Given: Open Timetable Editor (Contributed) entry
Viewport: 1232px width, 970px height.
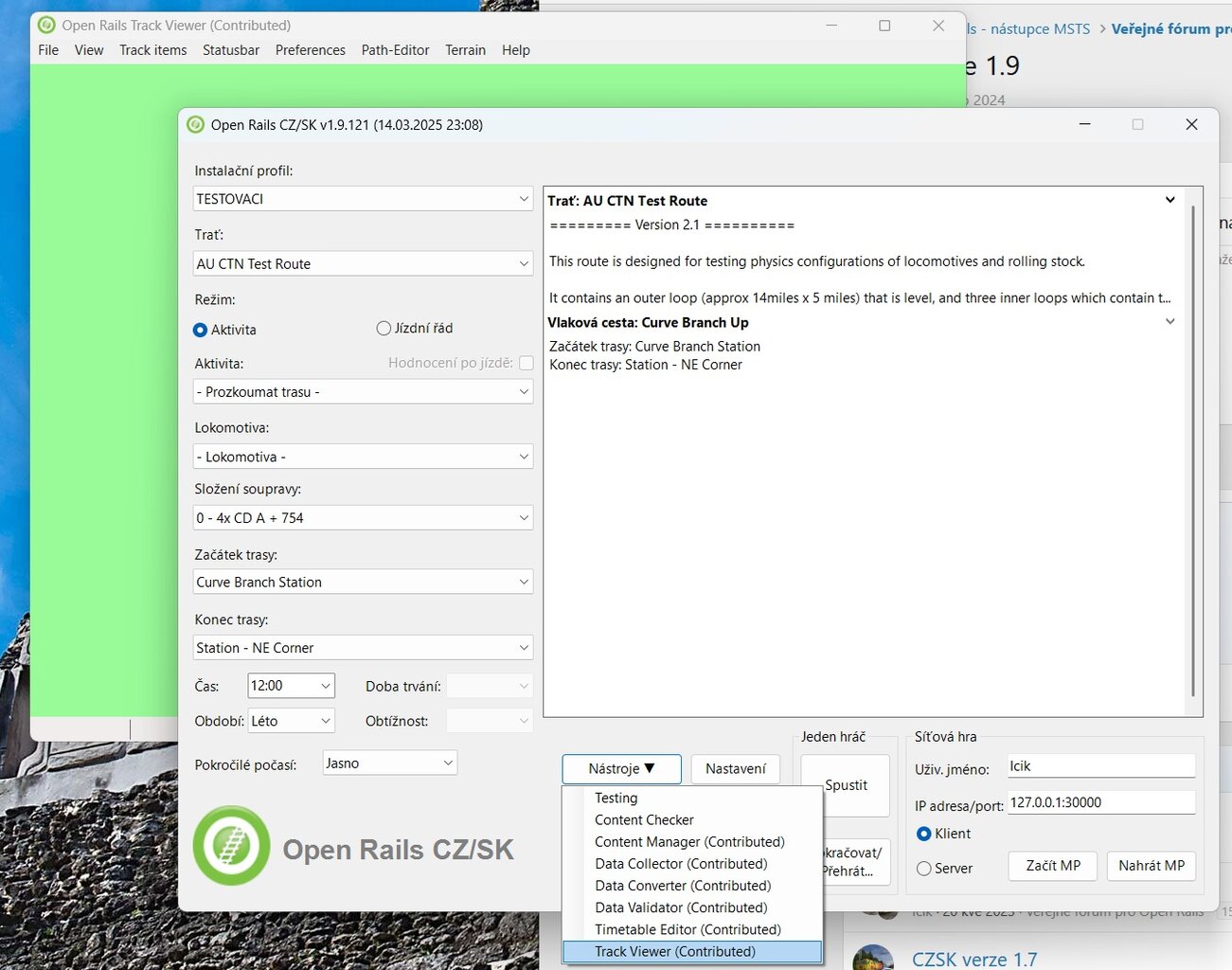Looking at the screenshot, I should click(x=687, y=929).
